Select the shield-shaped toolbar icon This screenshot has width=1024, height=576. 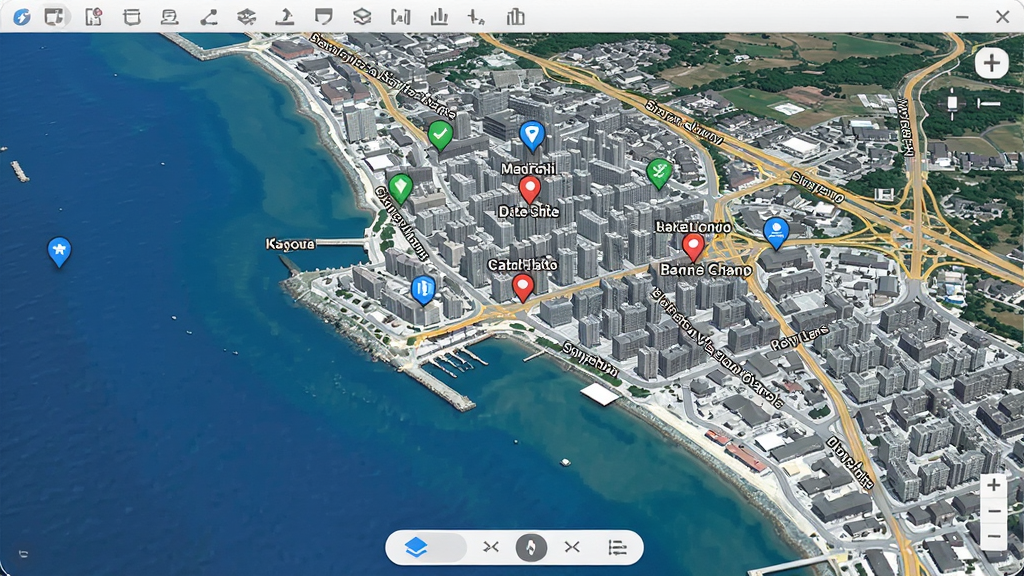[x=323, y=17]
